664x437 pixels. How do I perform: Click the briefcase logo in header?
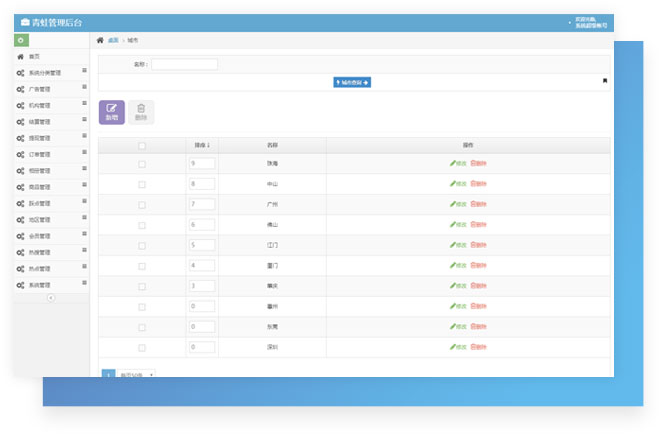pyautogui.click(x=25, y=22)
